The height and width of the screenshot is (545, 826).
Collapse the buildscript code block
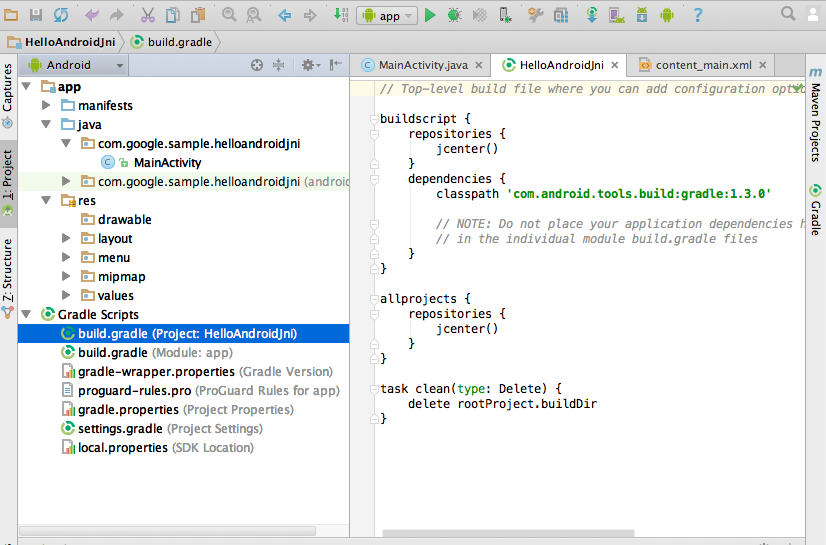[374, 119]
